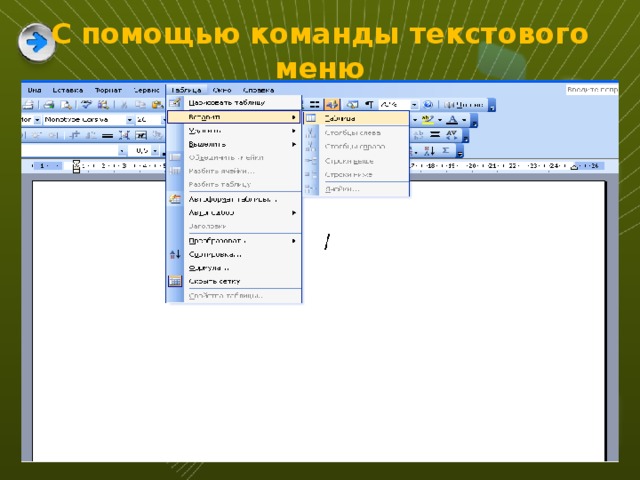Click the right indent marker on the ruler

[x=574, y=167]
